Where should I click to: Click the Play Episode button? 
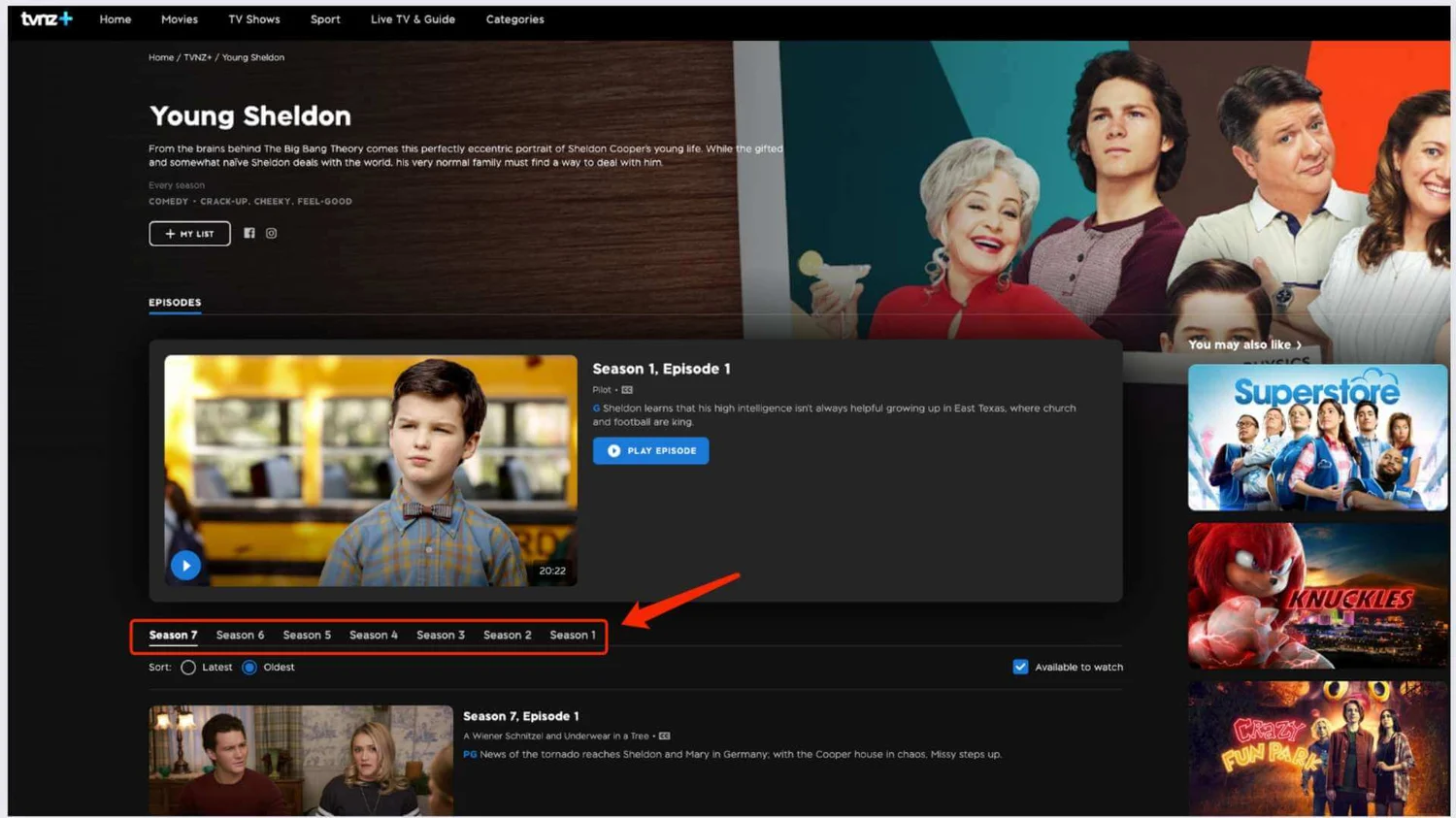pyautogui.click(x=650, y=450)
